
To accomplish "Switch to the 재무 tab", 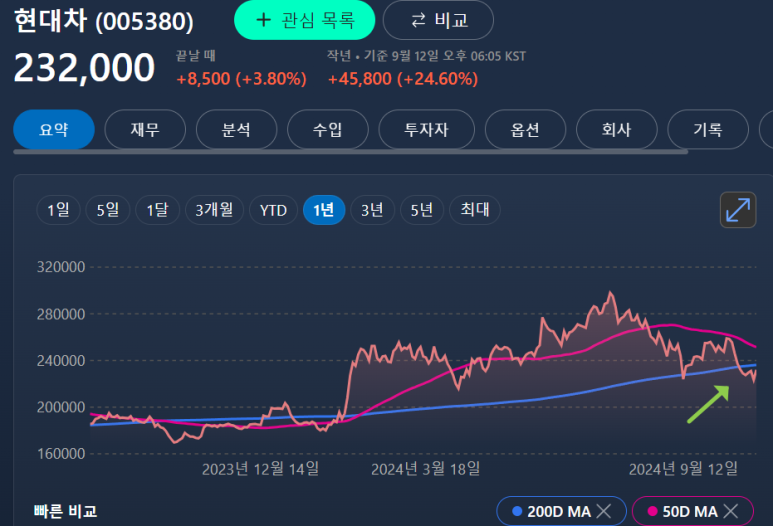I will 145,130.
